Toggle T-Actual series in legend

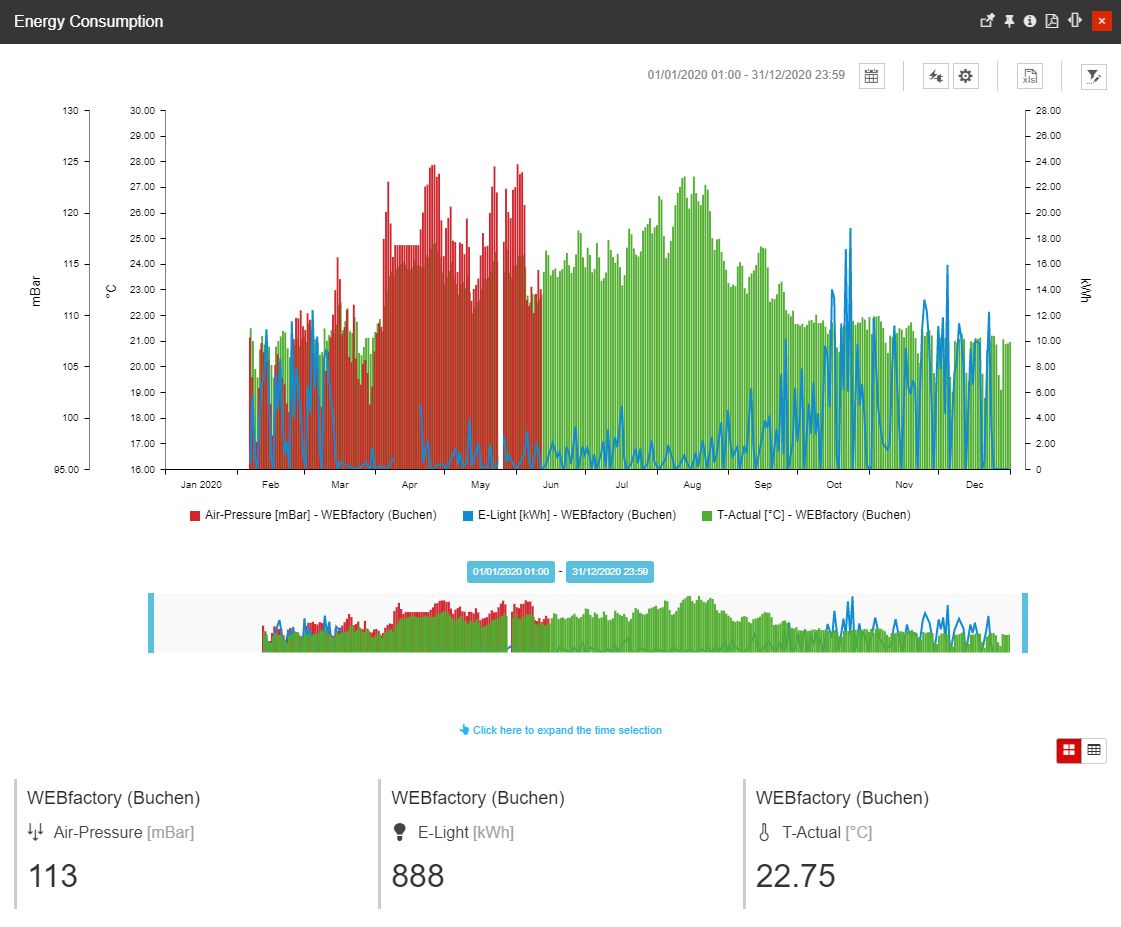(x=806, y=515)
